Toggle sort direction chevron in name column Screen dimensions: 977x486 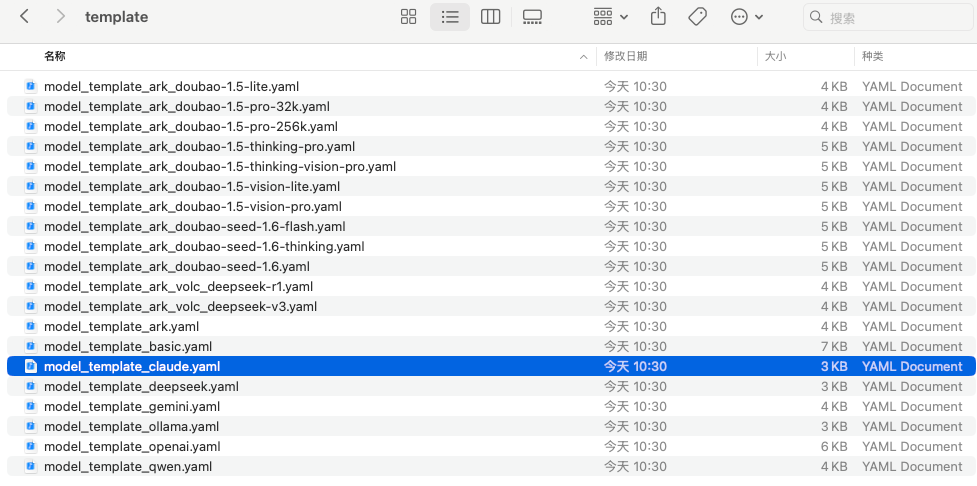point(584,57)
